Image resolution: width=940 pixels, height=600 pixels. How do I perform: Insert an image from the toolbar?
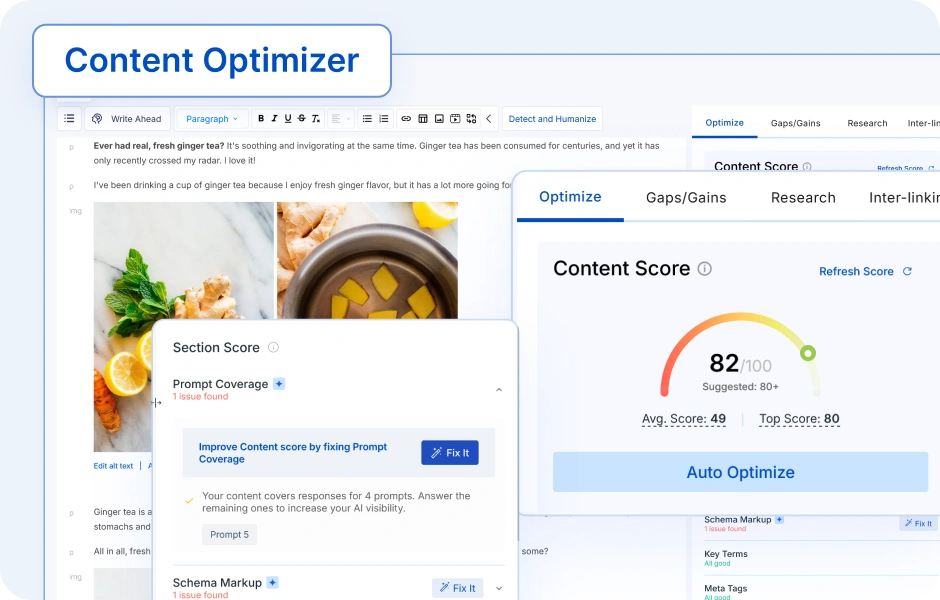439,119
